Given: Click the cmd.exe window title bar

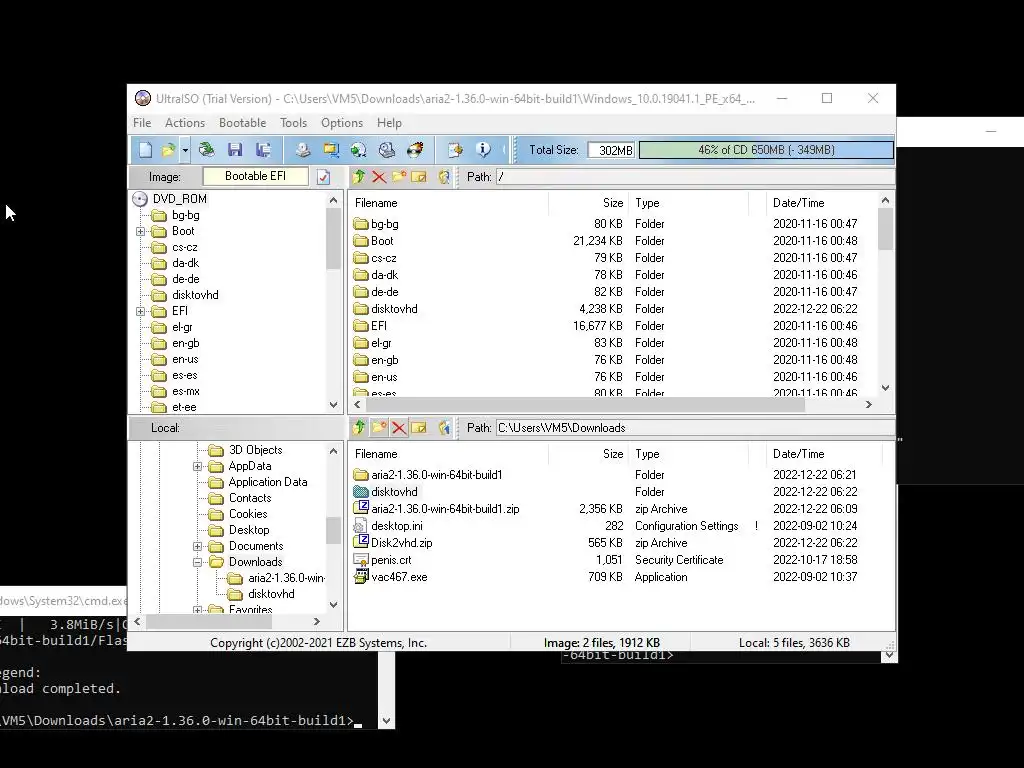Looking at the screenshot, I should (x=63, y=601).
